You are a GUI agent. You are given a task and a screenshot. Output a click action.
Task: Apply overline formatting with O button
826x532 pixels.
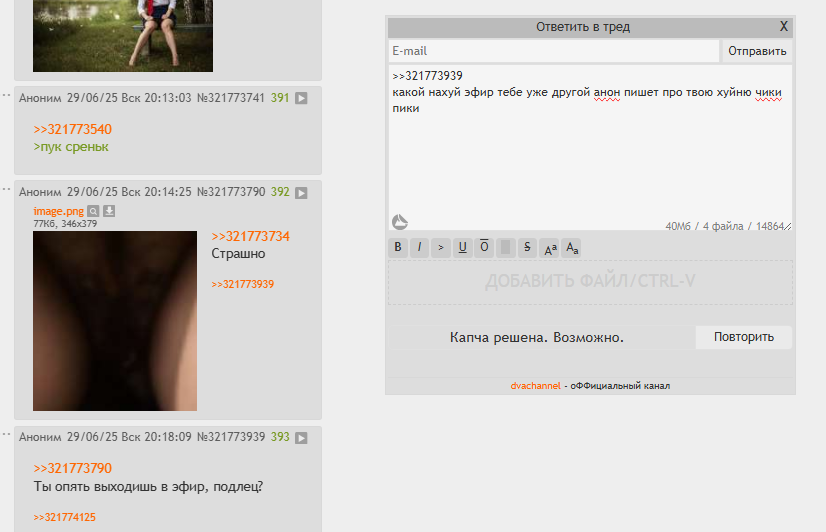coord(484,247)
